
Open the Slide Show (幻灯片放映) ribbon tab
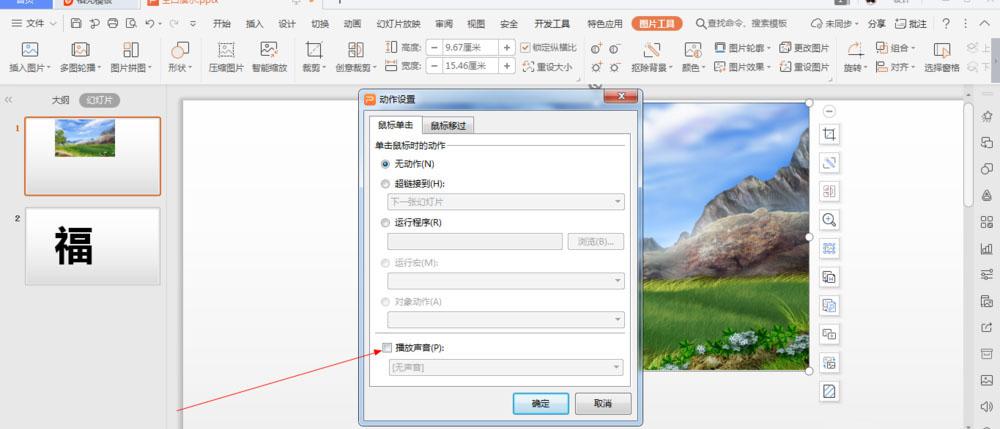(399, 24)
